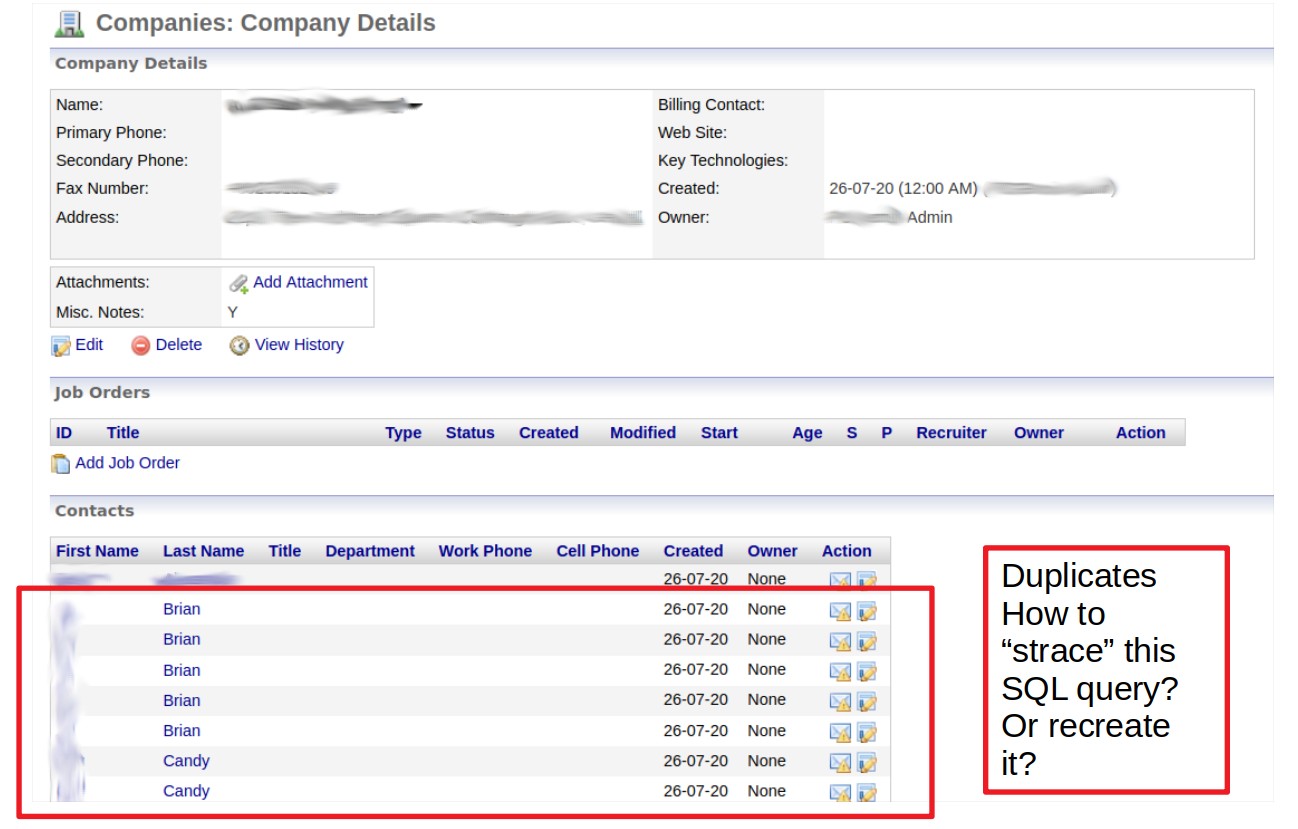The height and width of the screenshot is (829, 1298).
Task: Open the View History link
Action: point(299,344)
